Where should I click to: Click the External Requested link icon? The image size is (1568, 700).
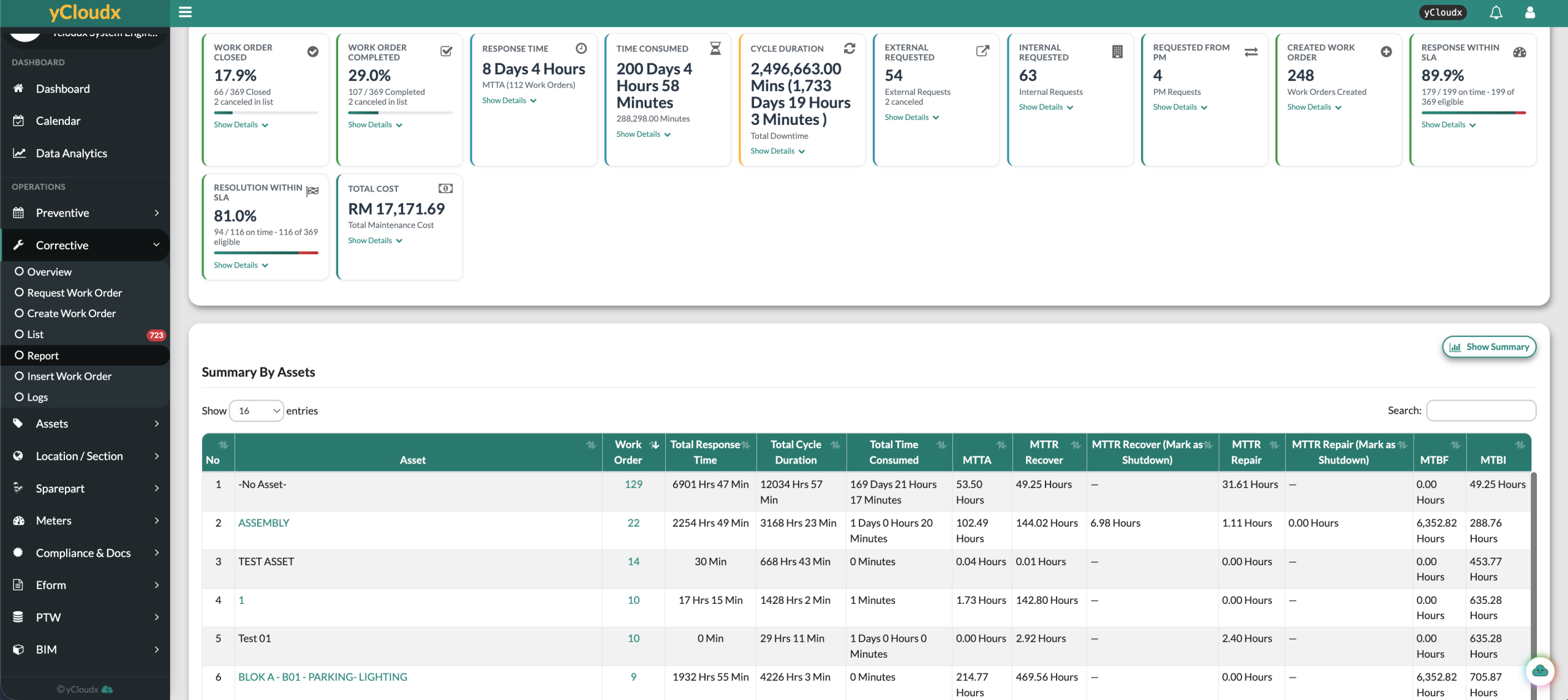982,51
